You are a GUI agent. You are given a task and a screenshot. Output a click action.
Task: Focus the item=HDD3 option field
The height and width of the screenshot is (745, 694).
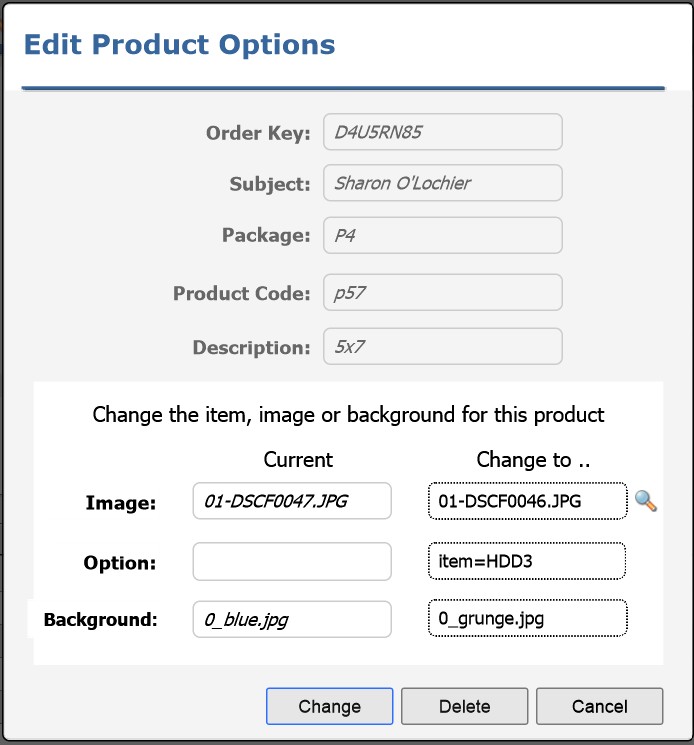click(x=526, y=561)
